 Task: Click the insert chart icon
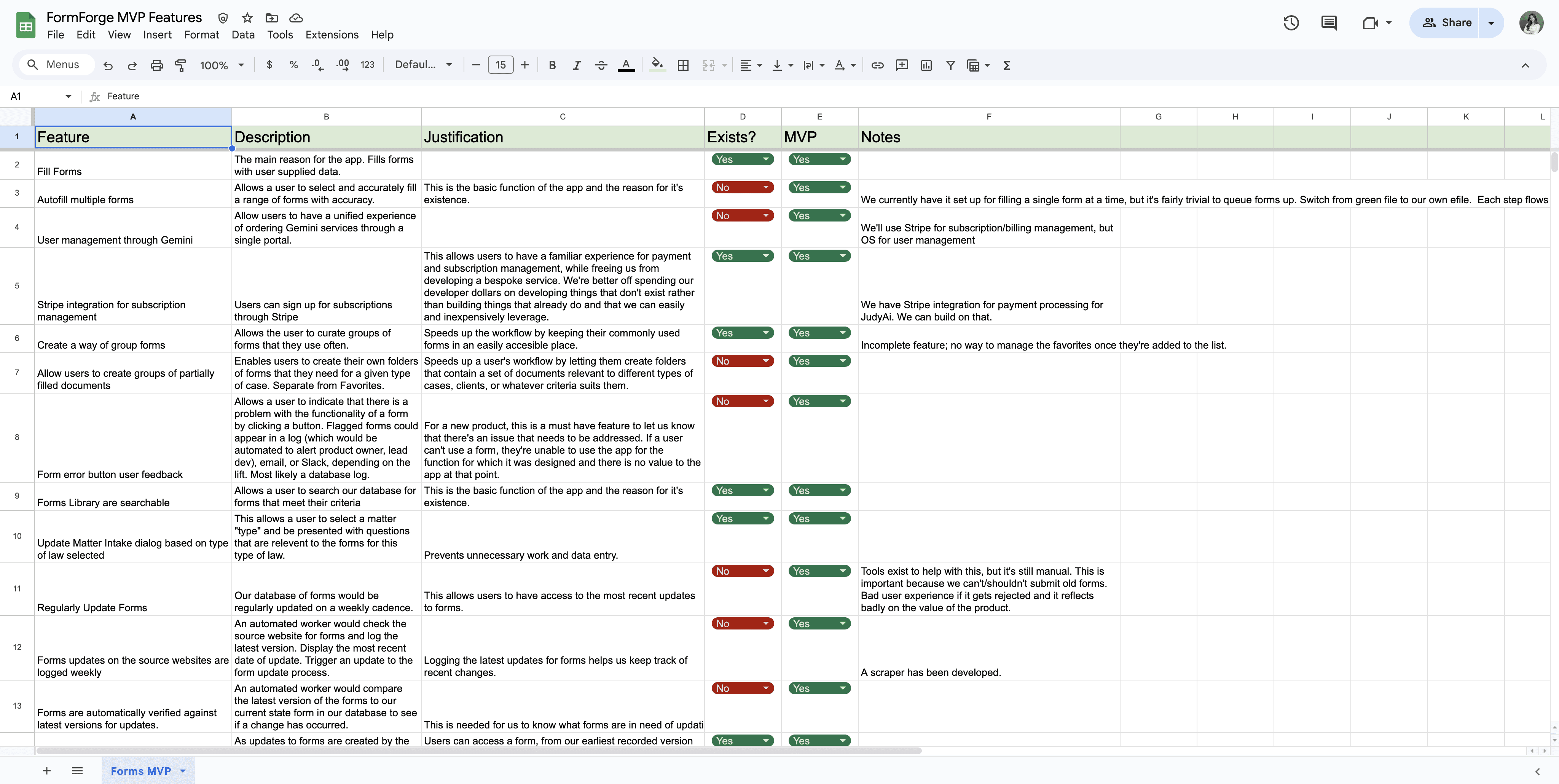coord(926,65)
